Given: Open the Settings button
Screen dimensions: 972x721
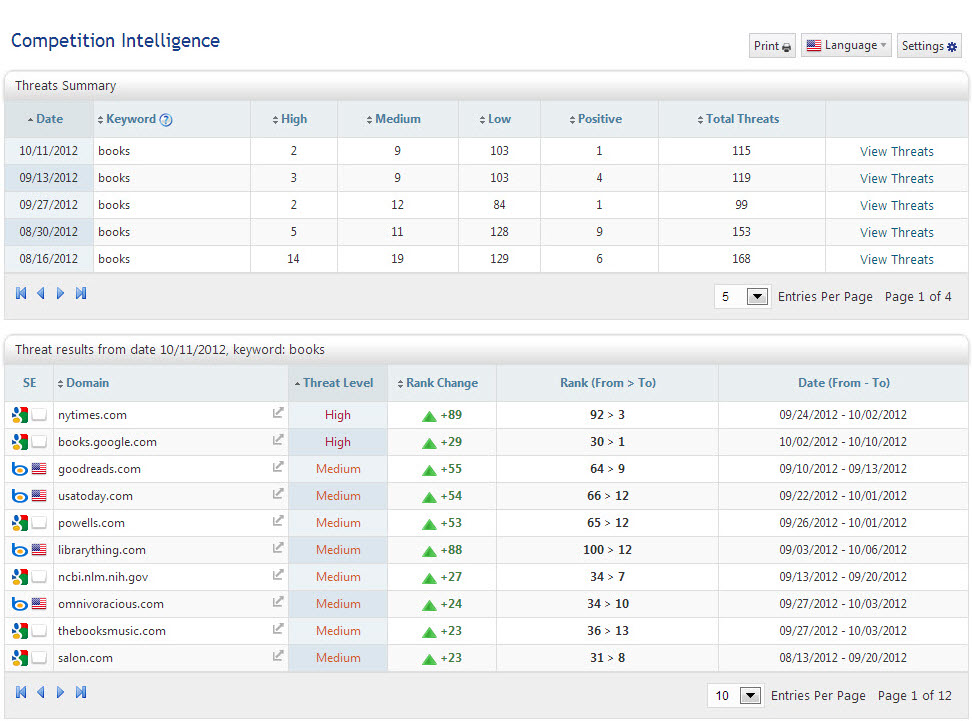Looking at the screenshot, I should click(929, 46).
